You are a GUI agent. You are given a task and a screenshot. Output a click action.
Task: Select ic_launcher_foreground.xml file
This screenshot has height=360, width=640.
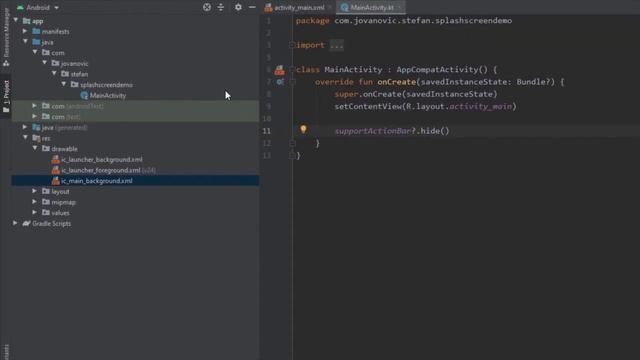pyautogui.click(x=100, y=170)
